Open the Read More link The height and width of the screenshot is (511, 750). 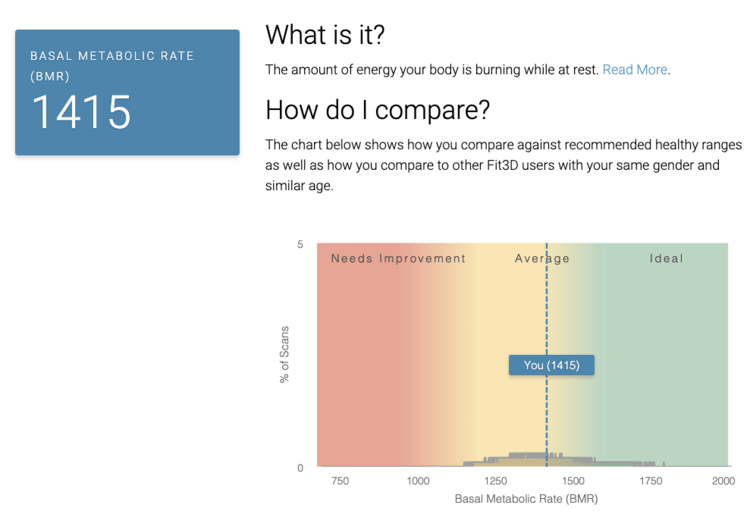tap(635, 70)
